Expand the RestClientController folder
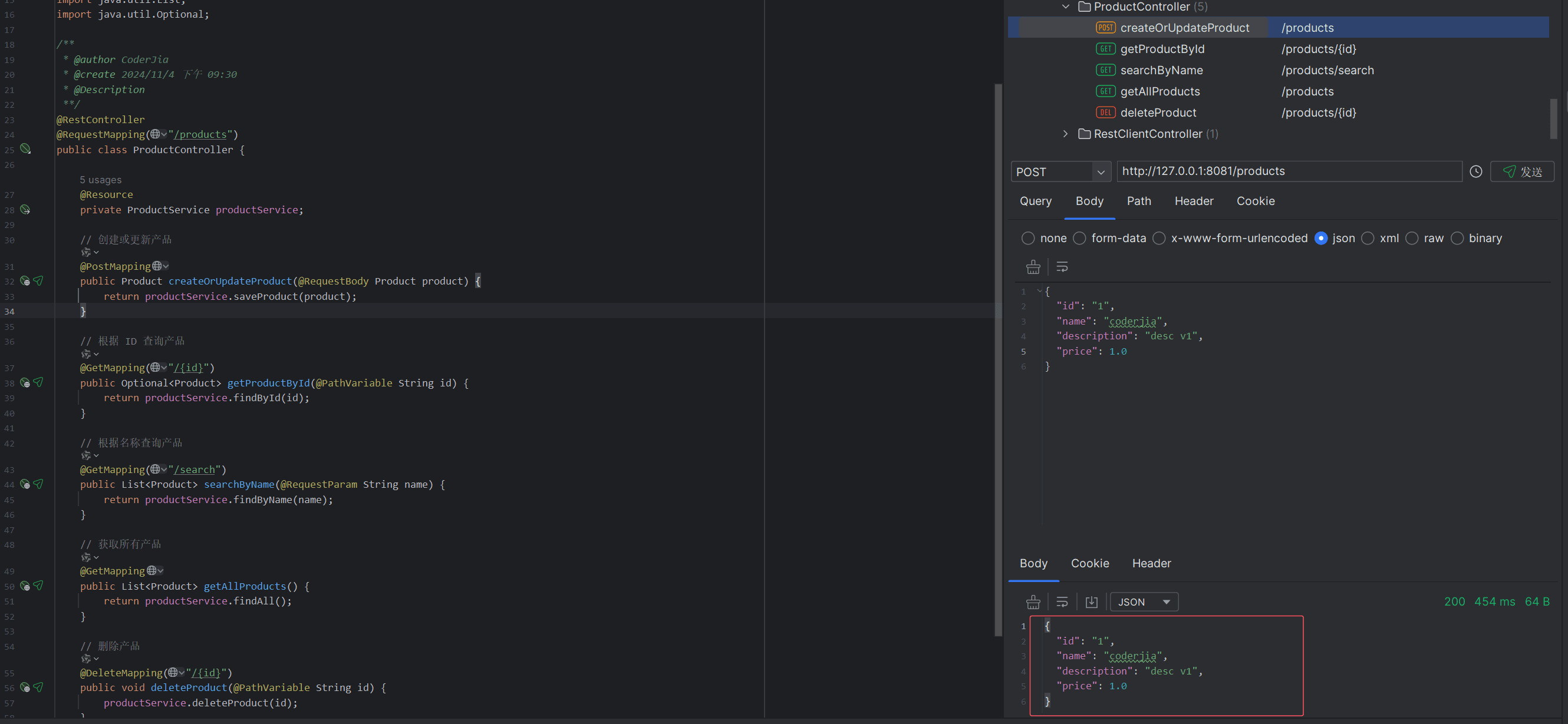Image resolution: width=1568 pixels, height=724 pixels. coord(1065,134)
